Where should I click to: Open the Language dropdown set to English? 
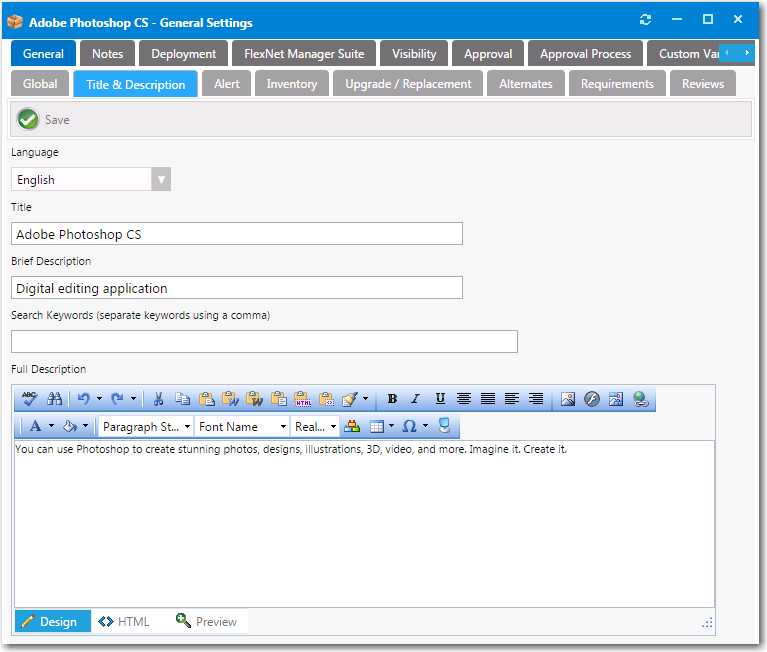161,180
